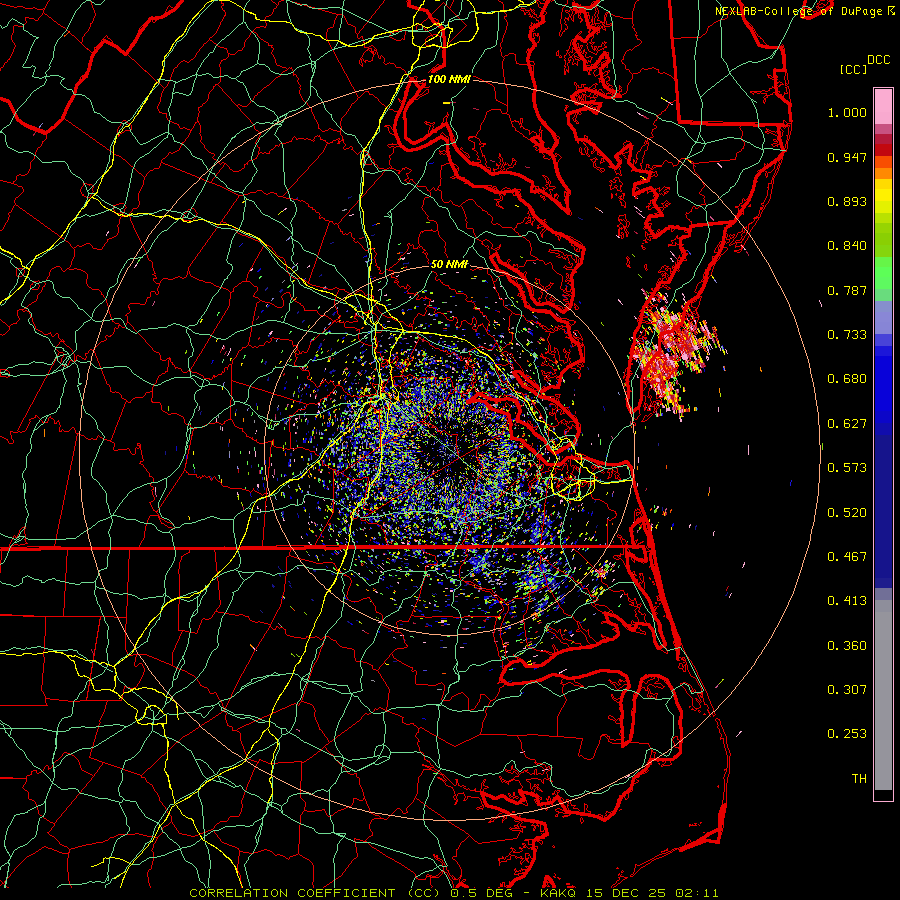The height and width of the screenshot is (900, 900).
Task: Select the 0.787 scale value
Action: [x=847, y=290]
